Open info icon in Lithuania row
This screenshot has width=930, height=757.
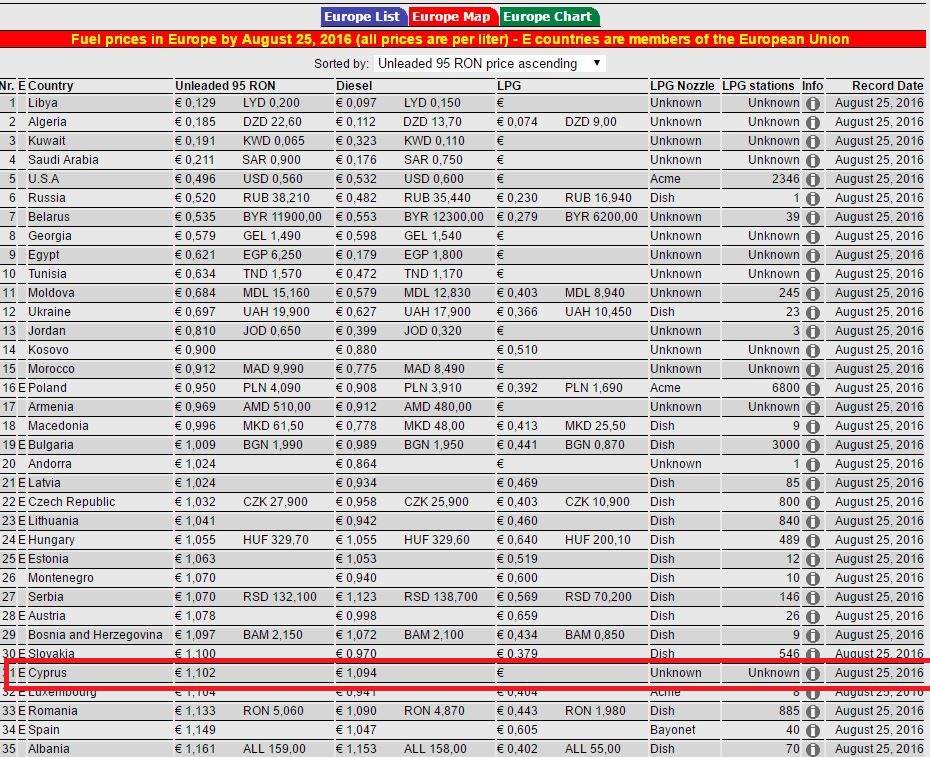coord(813,521)
